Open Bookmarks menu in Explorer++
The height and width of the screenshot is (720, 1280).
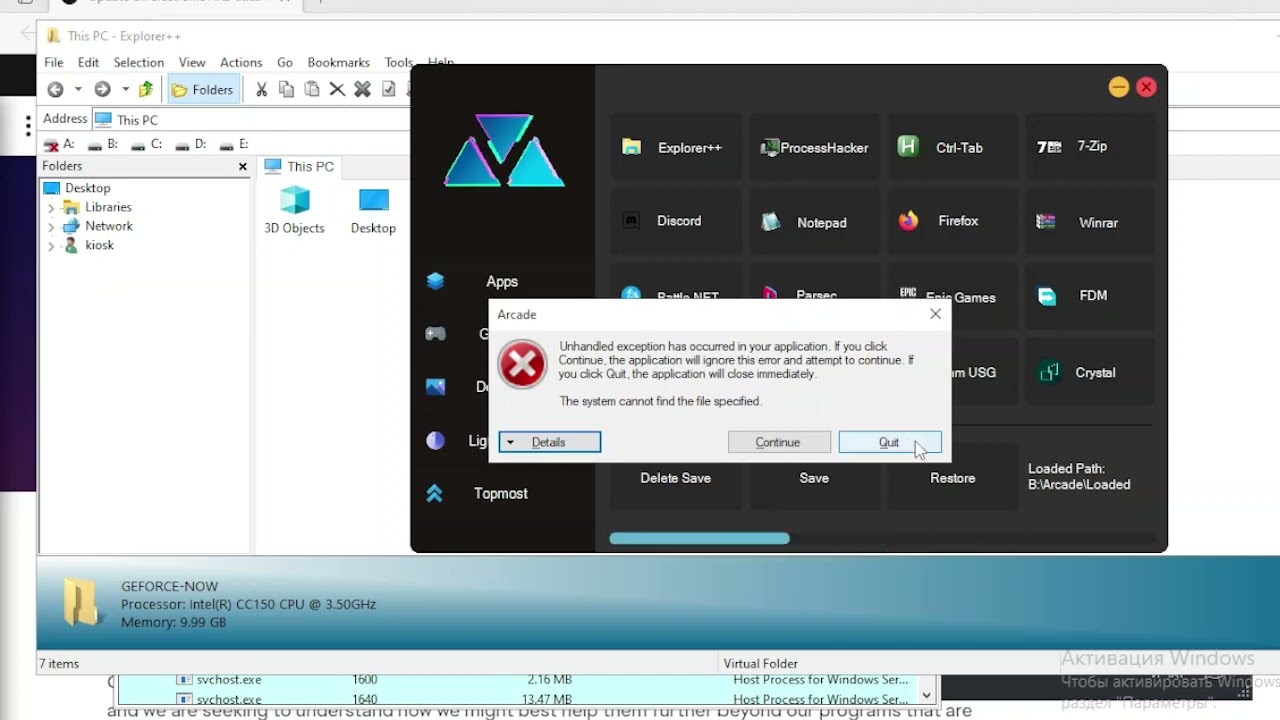tap(338, 63)
